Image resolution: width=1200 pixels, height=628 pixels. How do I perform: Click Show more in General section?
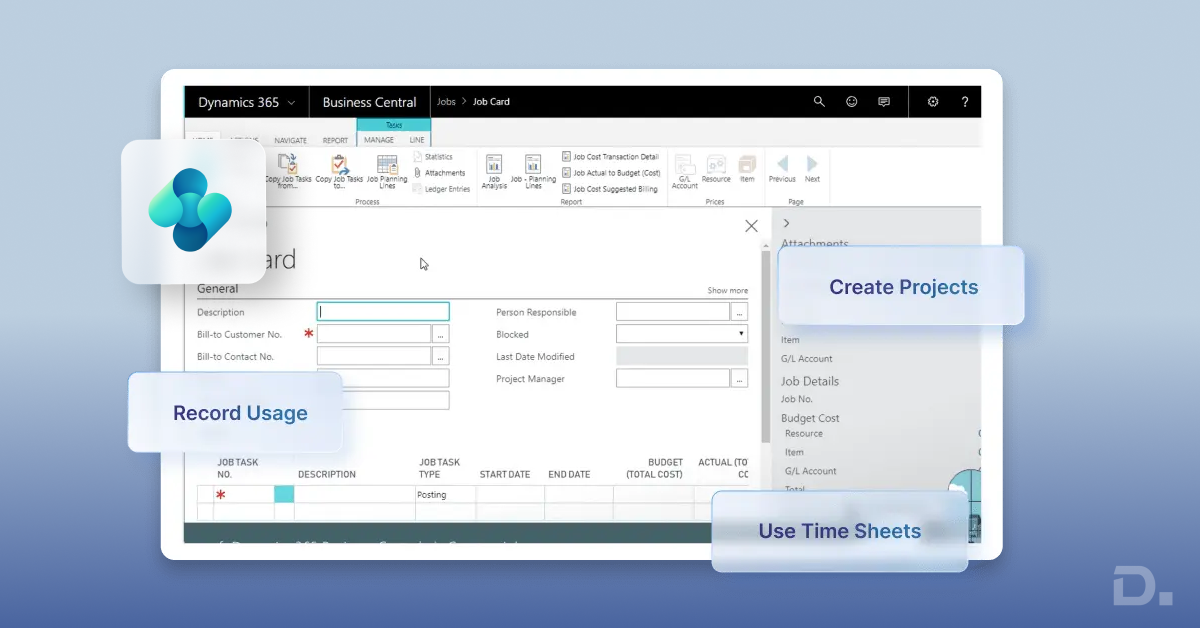[x=728, y=291]
